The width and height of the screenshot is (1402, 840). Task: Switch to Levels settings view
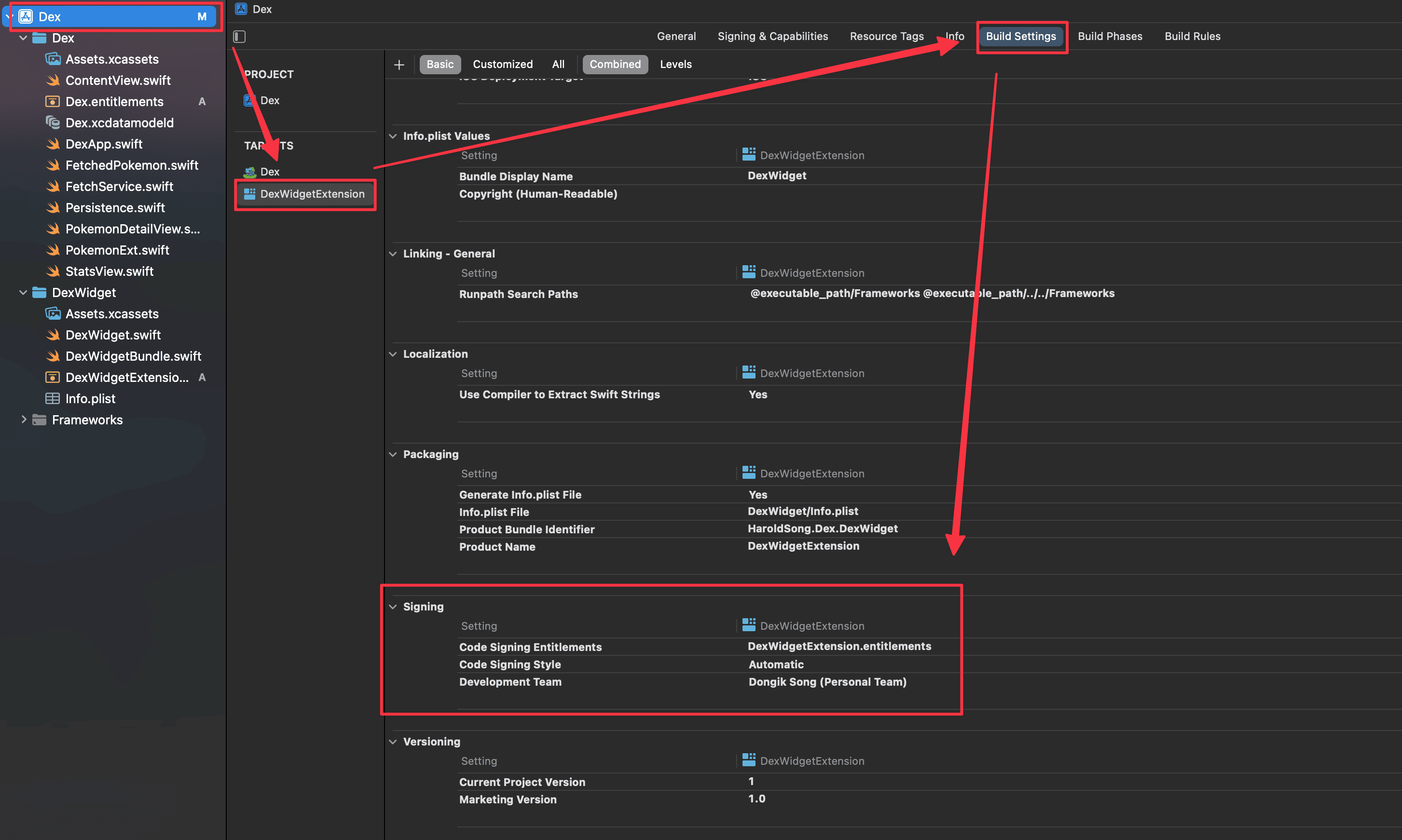click(675, 64)
